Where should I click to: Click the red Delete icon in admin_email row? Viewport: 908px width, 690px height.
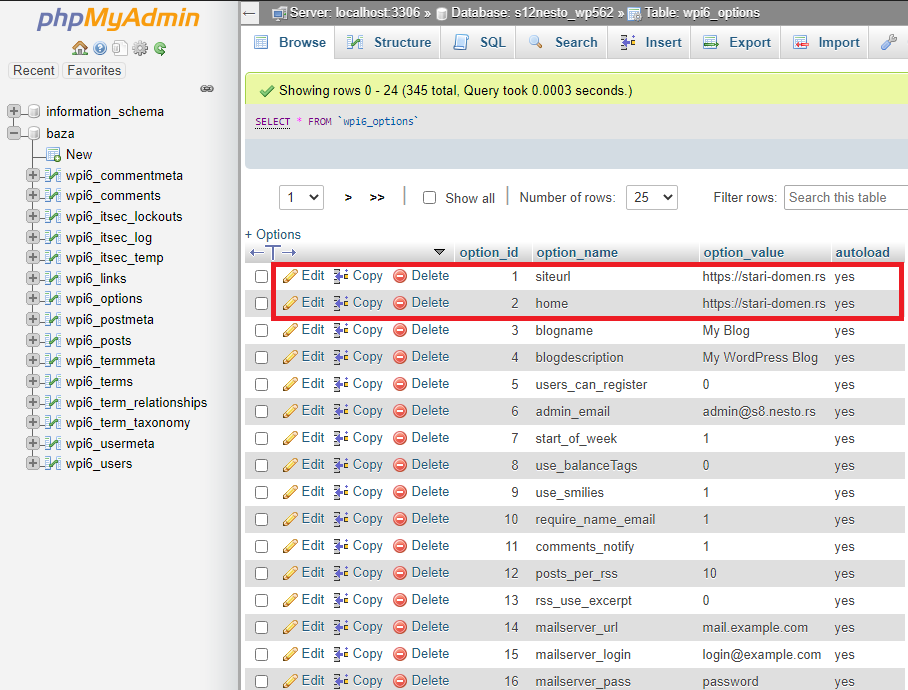pos(400,411)
